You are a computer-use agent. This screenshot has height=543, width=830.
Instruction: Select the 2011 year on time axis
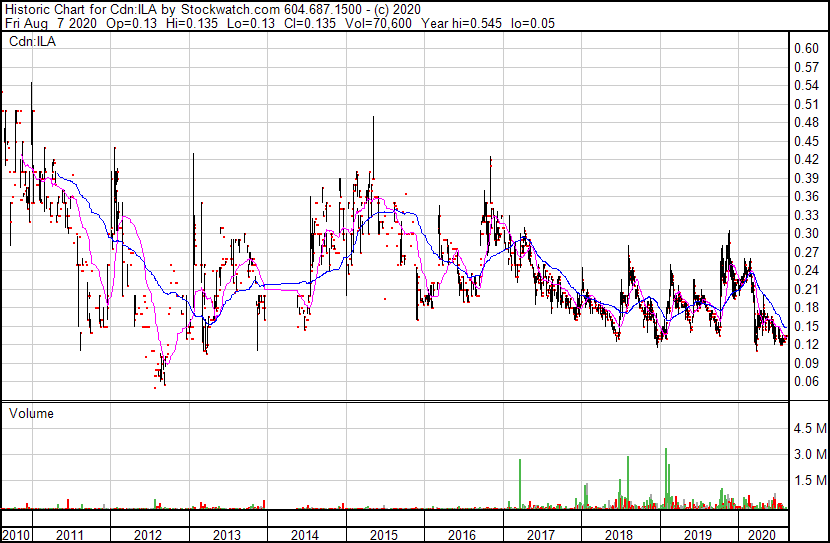(x=68, y=535)
